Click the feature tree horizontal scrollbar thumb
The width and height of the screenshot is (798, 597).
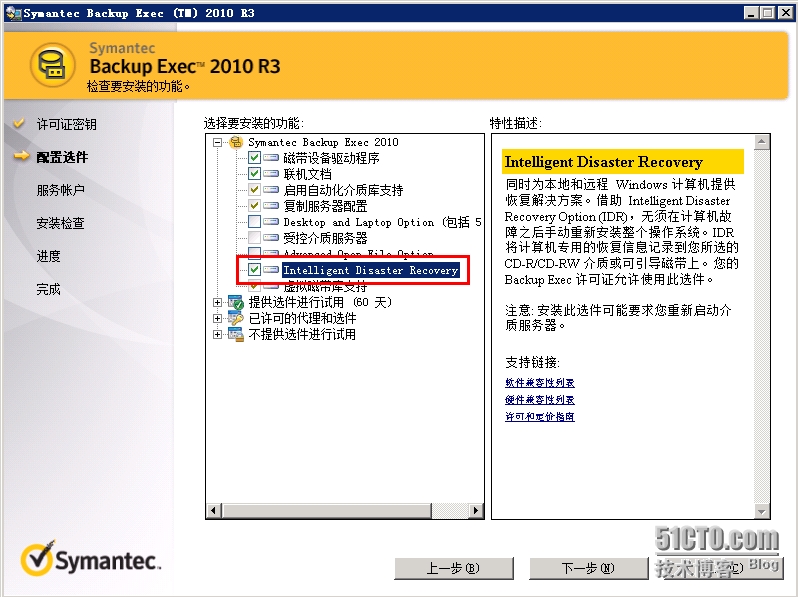click(x=327, y=510)
